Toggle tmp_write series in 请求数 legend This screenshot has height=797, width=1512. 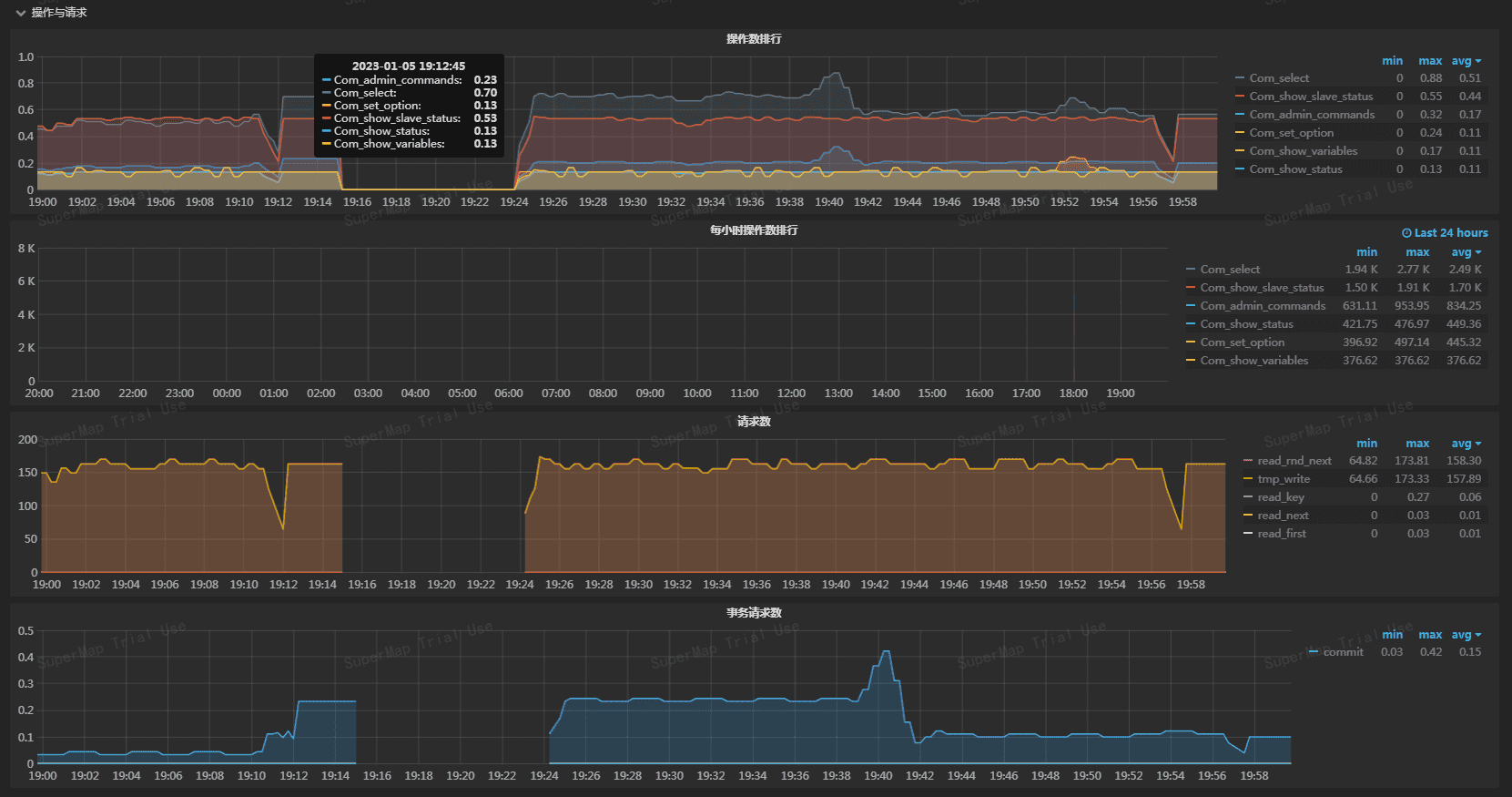click(1284, 479)
